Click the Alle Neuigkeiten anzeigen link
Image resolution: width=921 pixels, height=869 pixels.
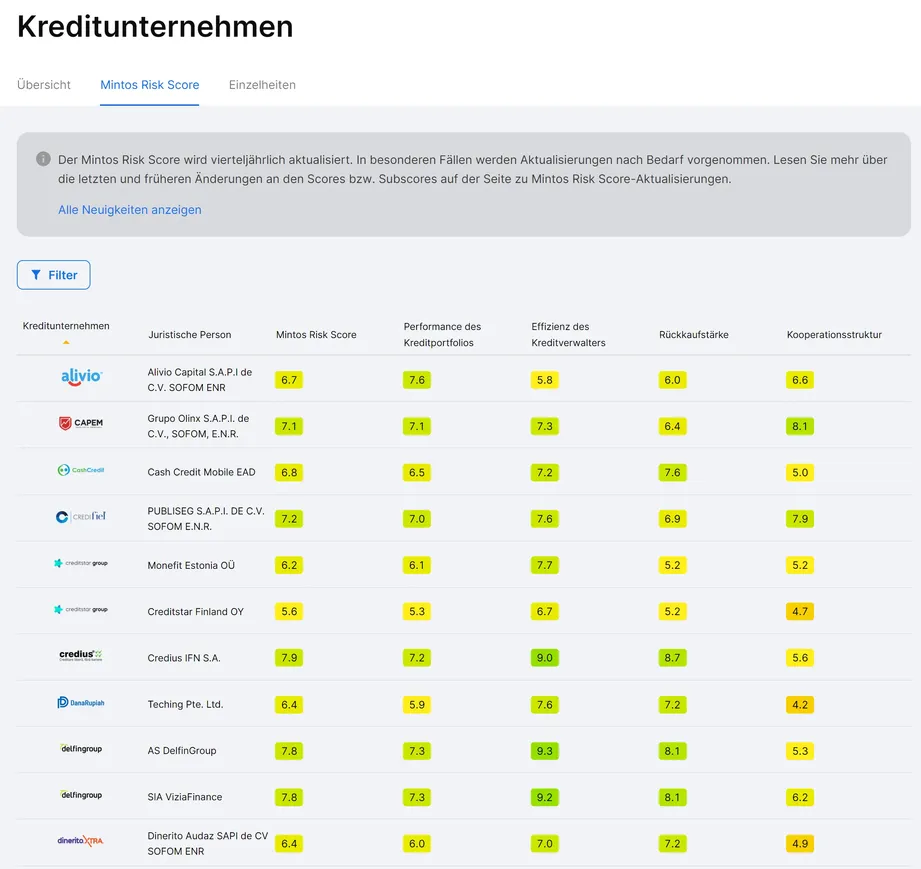(x=130, y=210)
